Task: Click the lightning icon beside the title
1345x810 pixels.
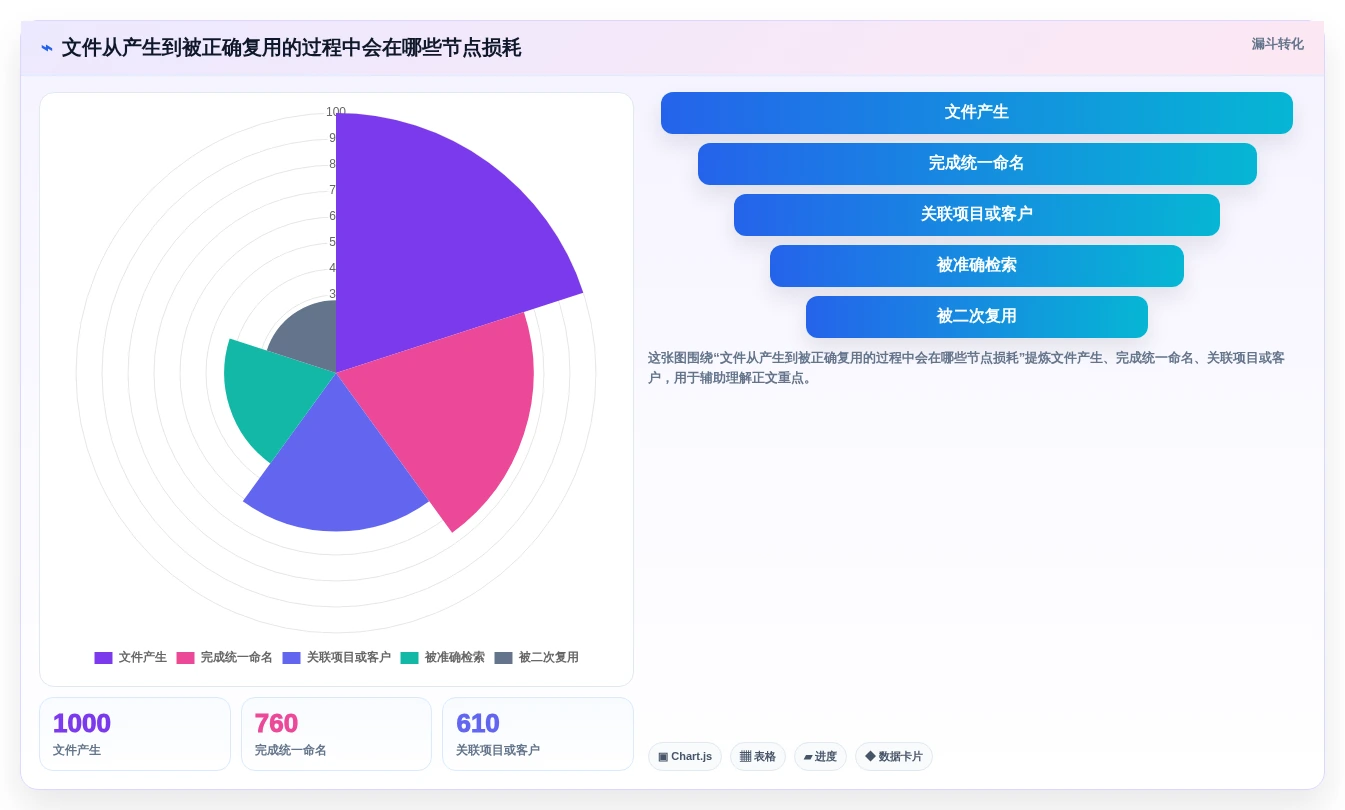Action: tap(47, 48)
